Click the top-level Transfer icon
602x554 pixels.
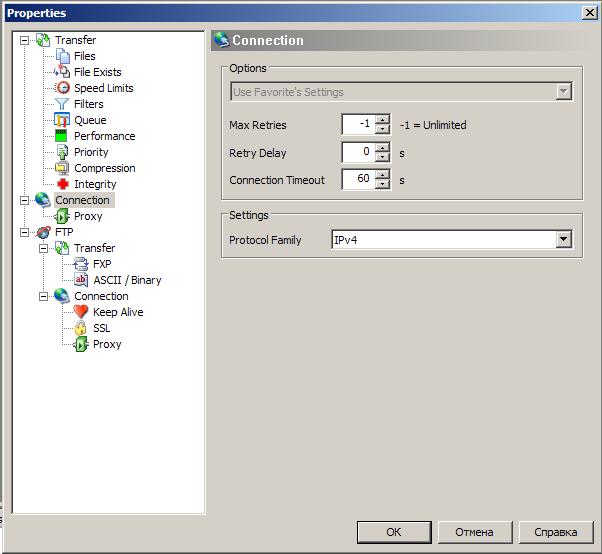pos(43,40)
